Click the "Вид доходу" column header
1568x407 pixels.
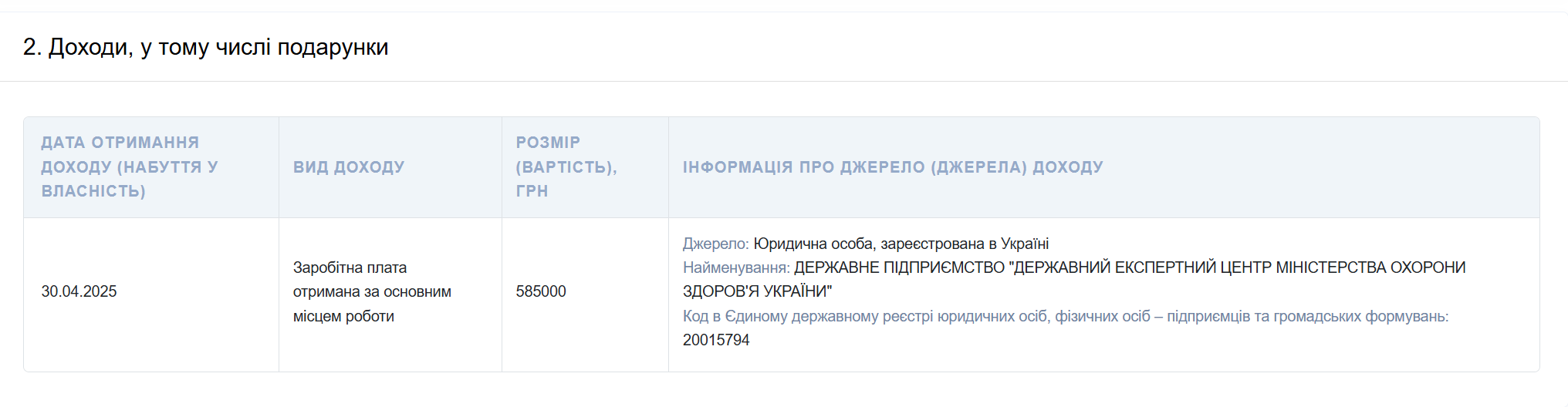pos(349,167)
